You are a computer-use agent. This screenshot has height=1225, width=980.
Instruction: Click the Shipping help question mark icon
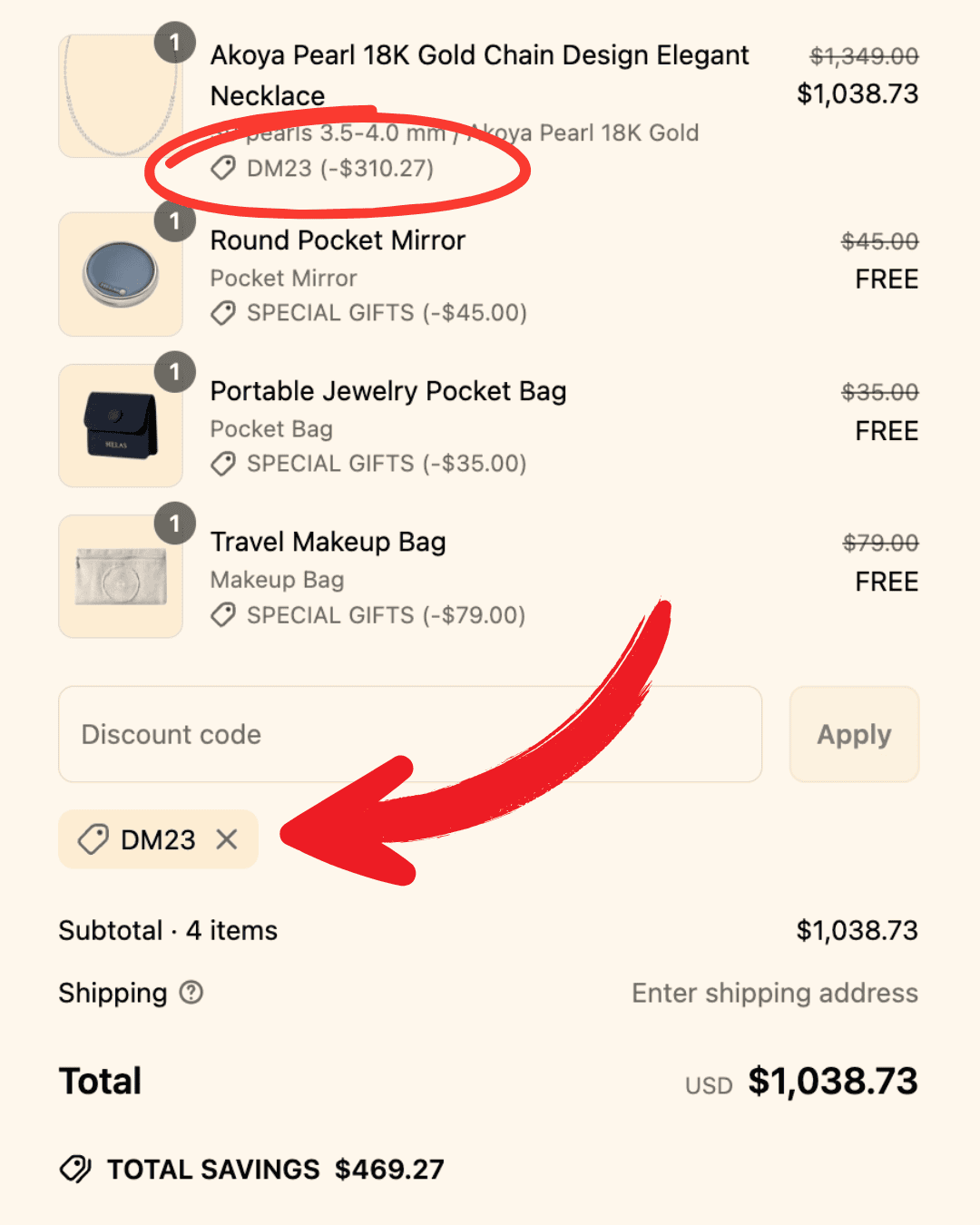point(191,993)
